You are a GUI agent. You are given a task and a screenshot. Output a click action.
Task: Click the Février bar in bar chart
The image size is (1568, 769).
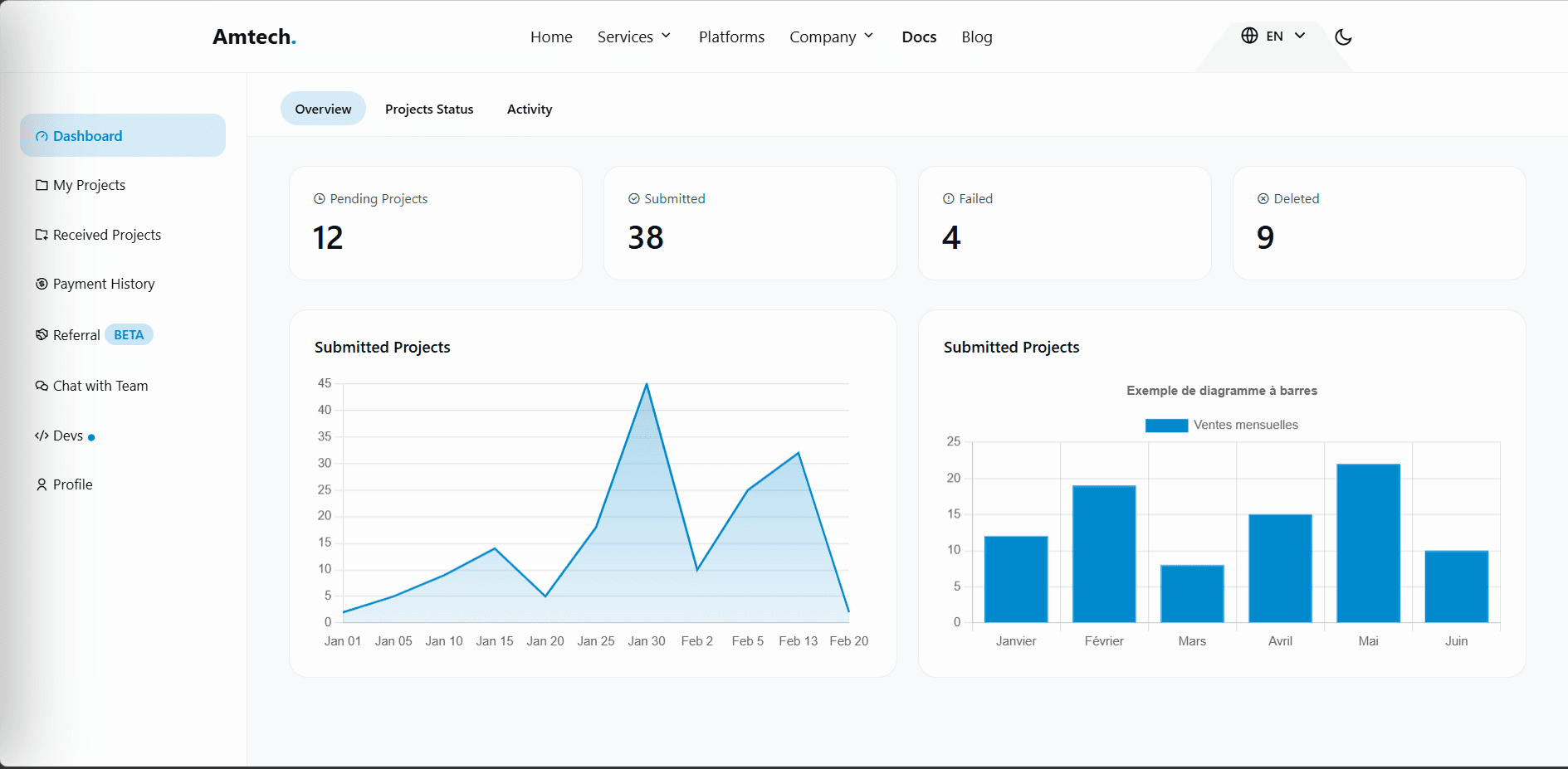pos(1104,553)
